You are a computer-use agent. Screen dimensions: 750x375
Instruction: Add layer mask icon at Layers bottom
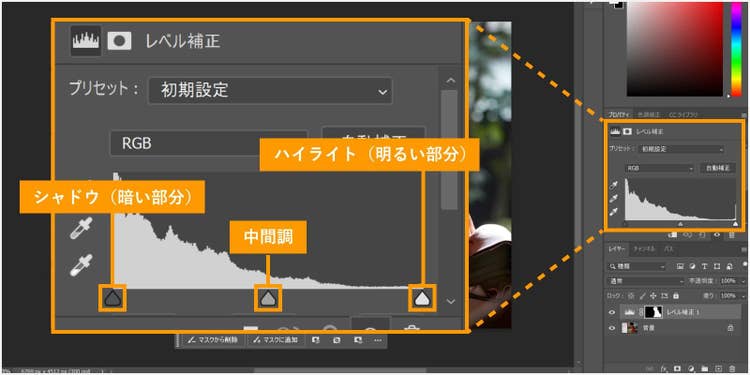pyautogui.click(x=677, y=368)
